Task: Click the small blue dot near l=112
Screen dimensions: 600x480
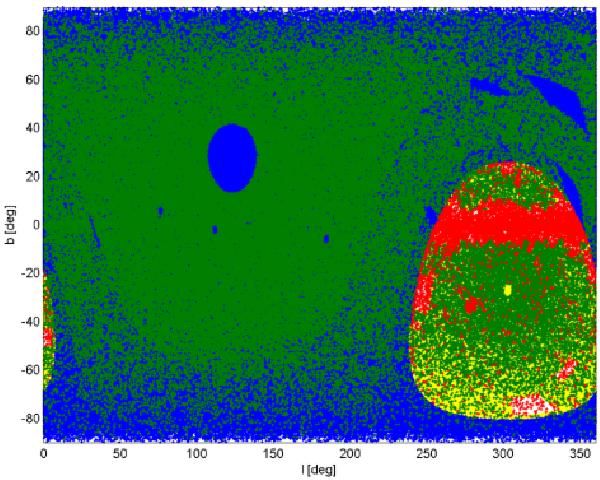Action: click(x=215, y=229)
